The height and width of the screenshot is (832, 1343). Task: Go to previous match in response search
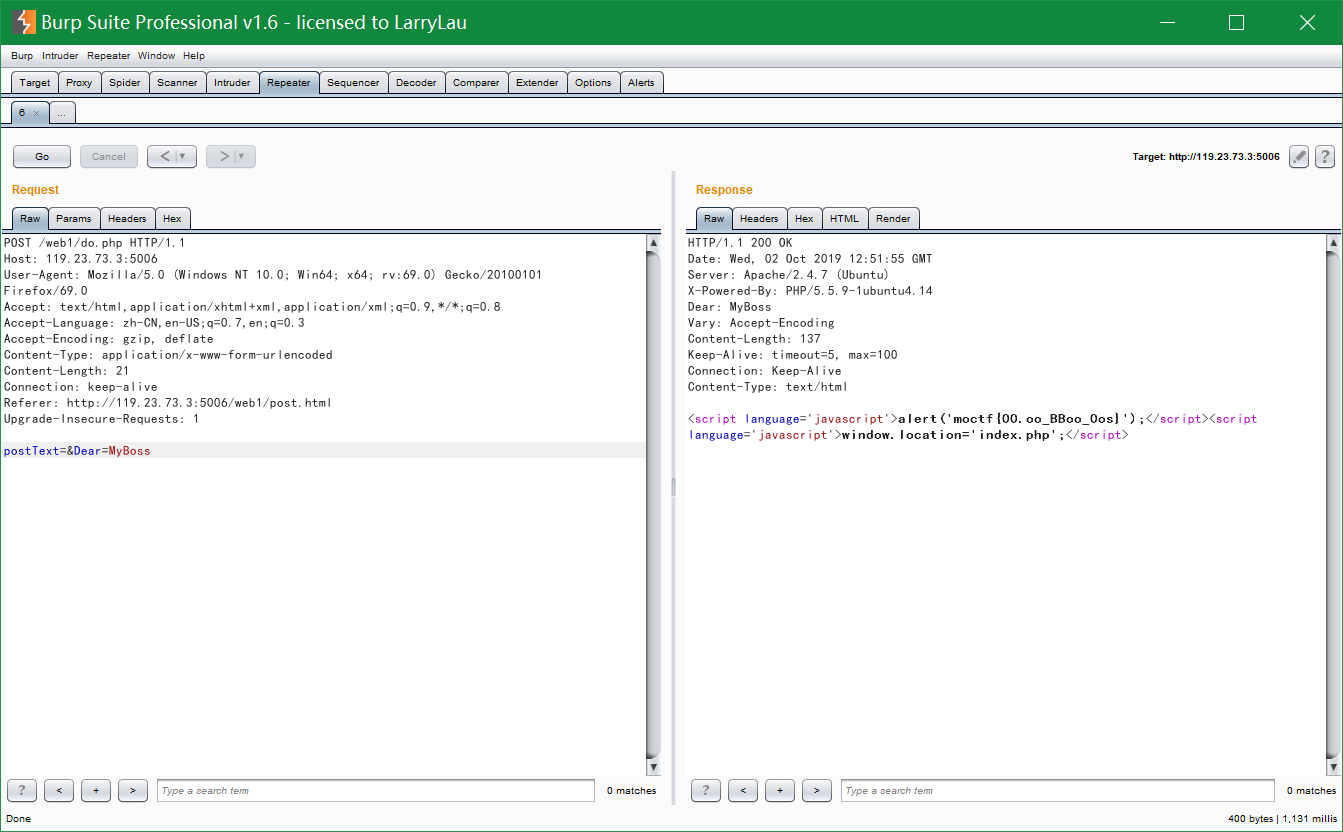[x=743, y=790]
